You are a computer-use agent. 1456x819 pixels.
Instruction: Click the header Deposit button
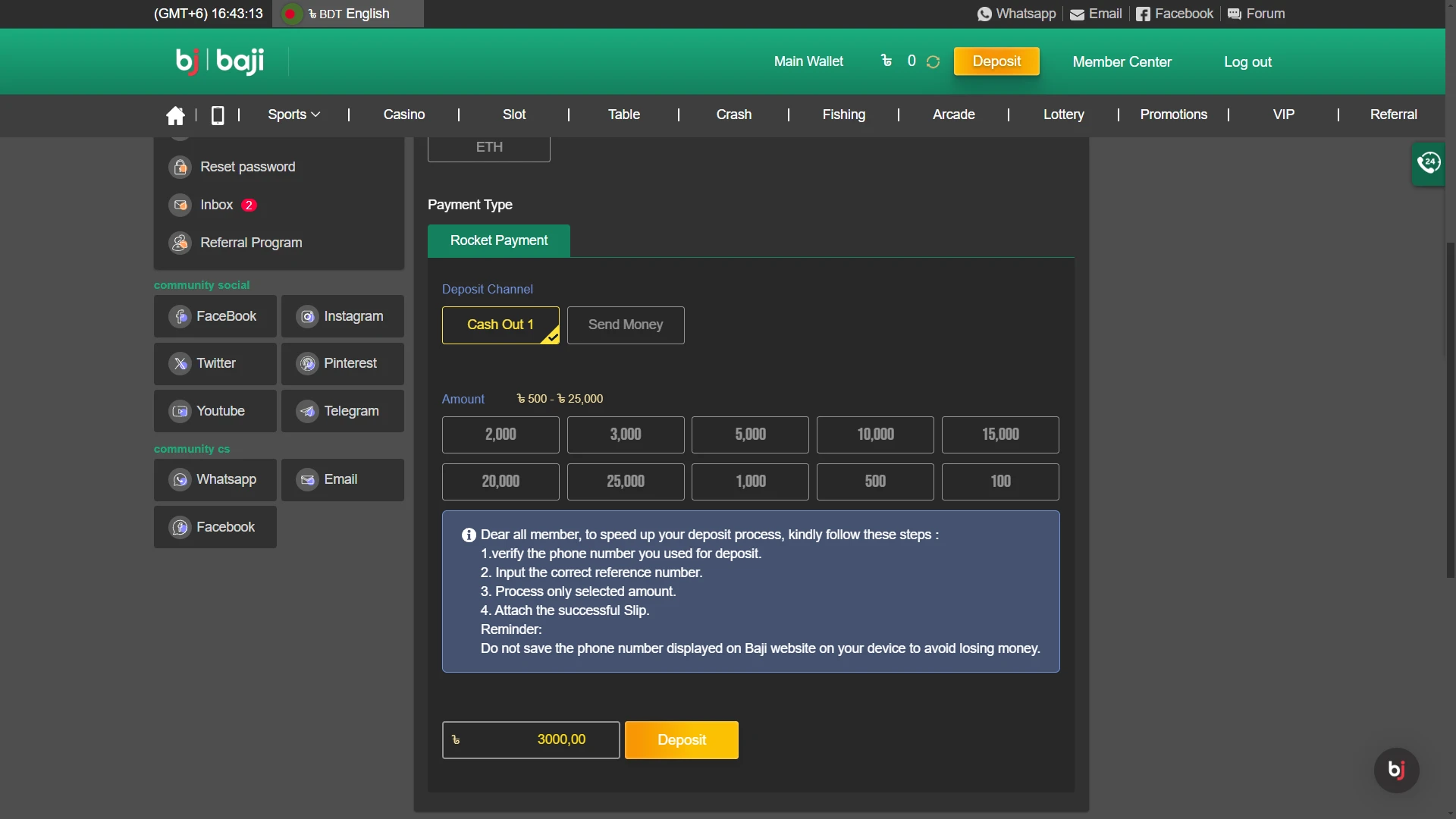996,61
